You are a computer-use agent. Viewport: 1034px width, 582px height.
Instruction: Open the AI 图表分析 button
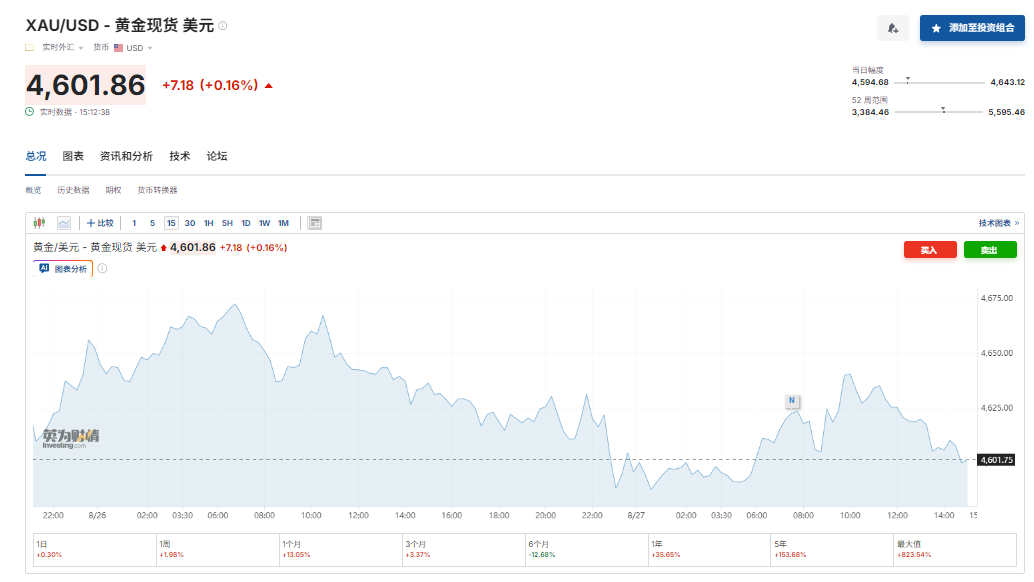click(63, 268)
